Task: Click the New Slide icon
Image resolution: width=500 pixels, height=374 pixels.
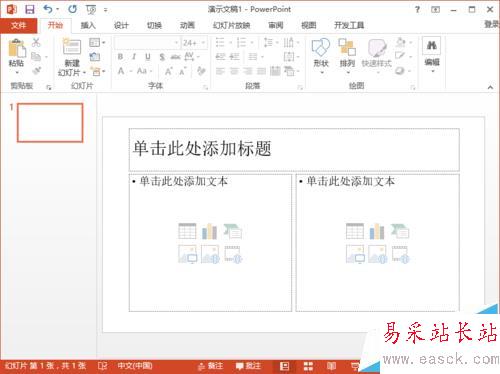Action: [72, 46]
